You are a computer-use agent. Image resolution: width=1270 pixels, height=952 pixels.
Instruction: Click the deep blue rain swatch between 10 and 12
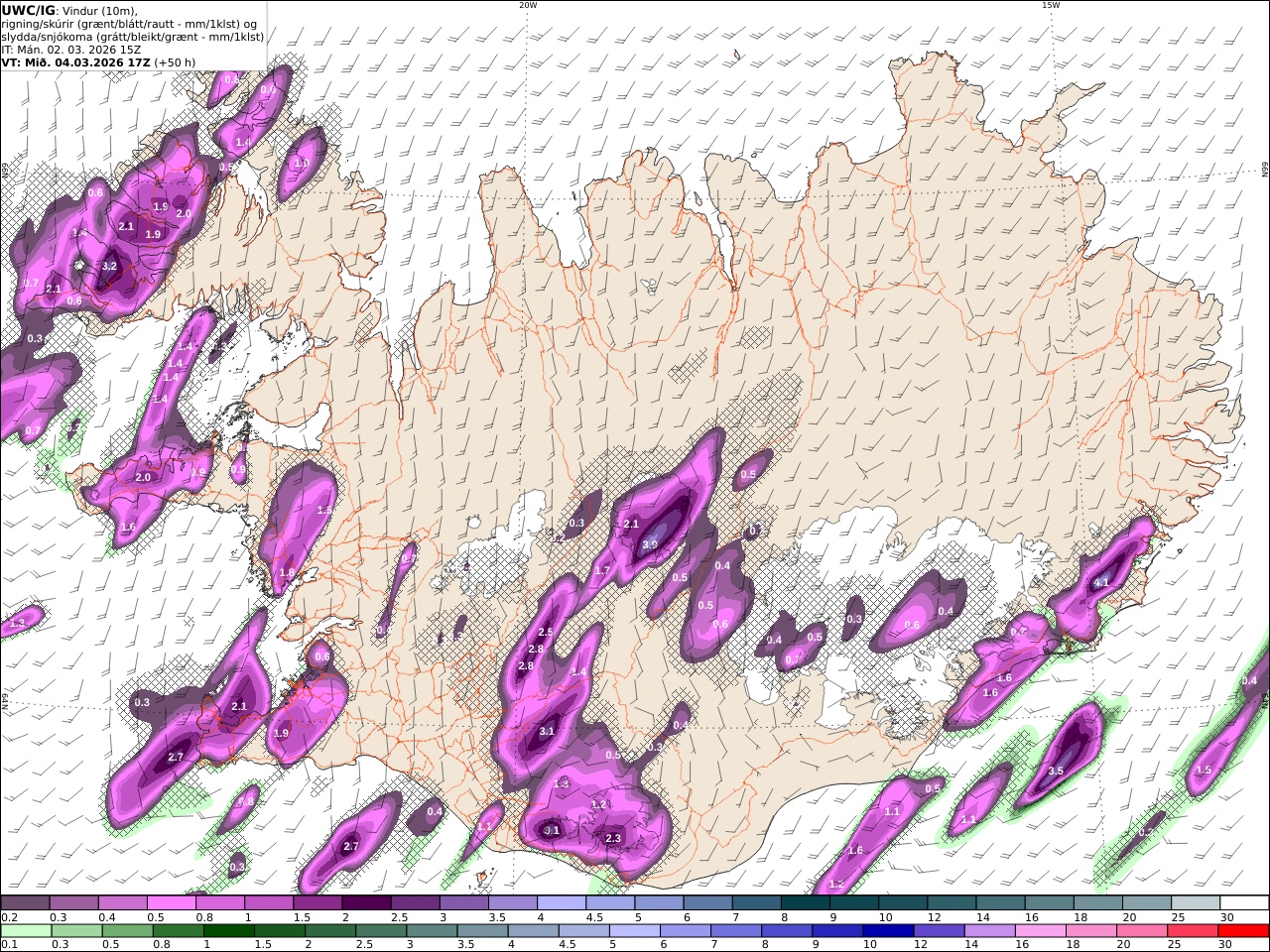pyautogui.click(x=888, y=930)
